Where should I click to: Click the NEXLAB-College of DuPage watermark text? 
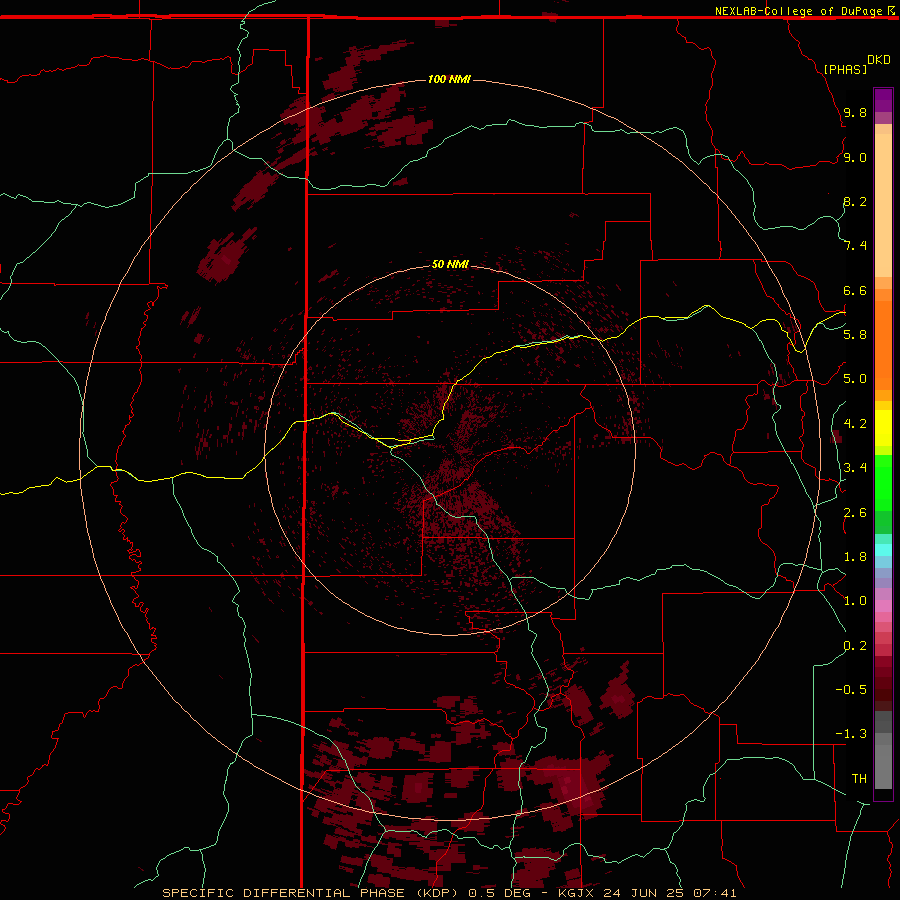coord(798,11)
